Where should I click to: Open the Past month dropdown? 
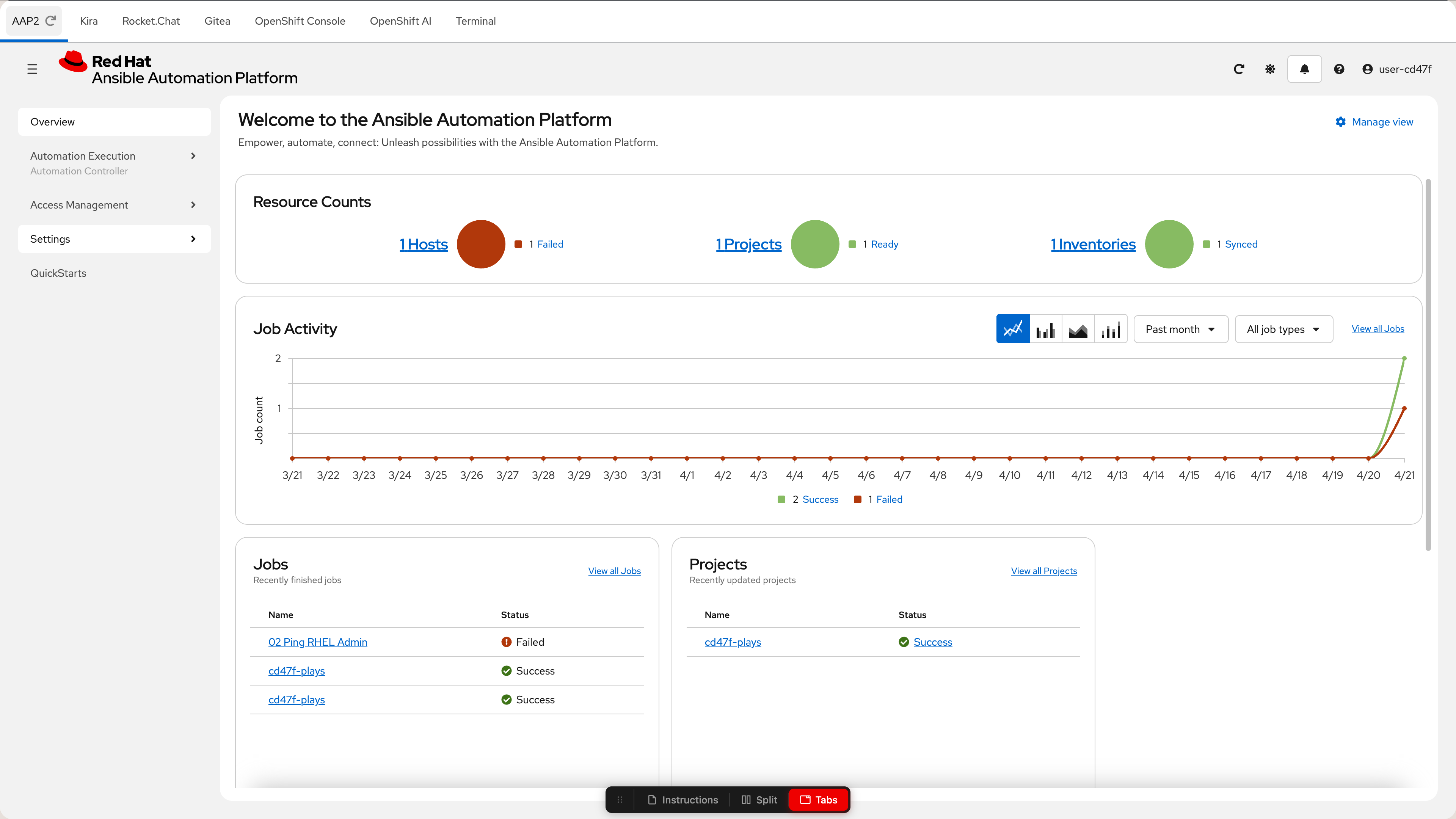click(1181, 329)
